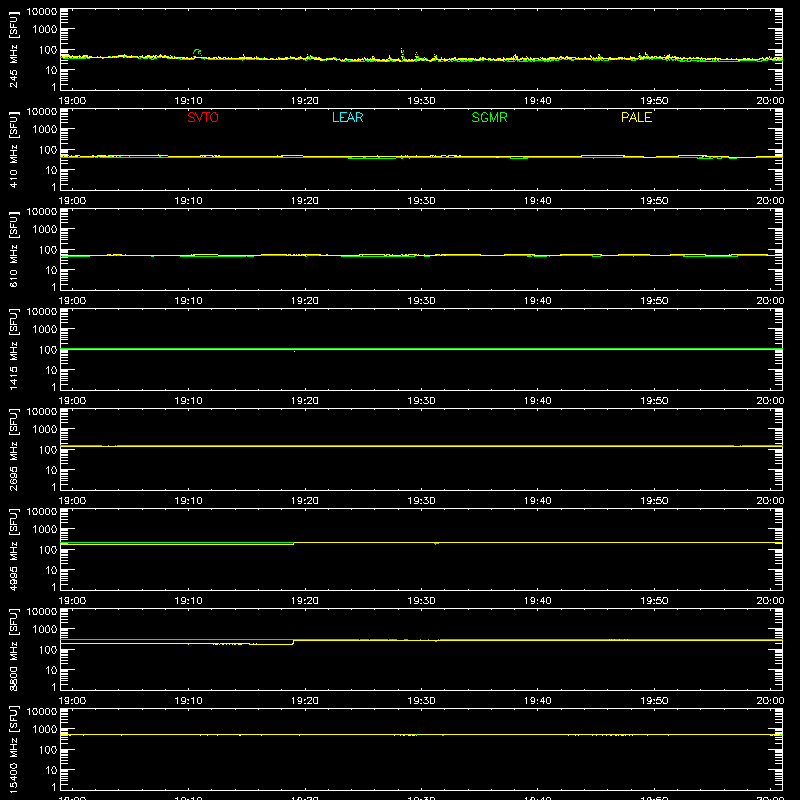The width and height of the screenshot is (800, 800).
Task: Click the 19:00 time label of the 1415 MHz plot
Action: [x=72, y=401]
